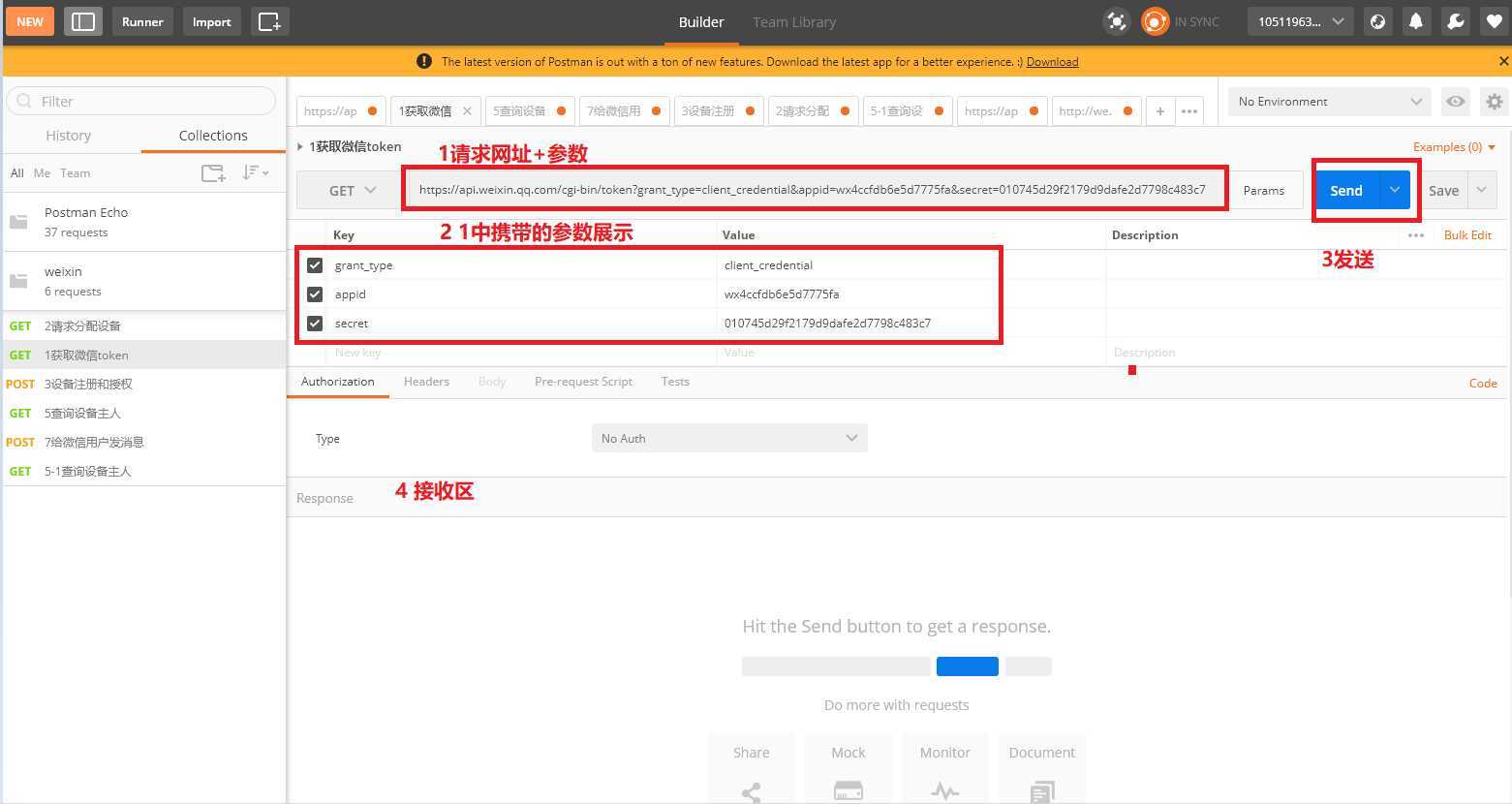Click the browse globe icon
This screenshot has width=1512, height=804.
pos(1377,21)
